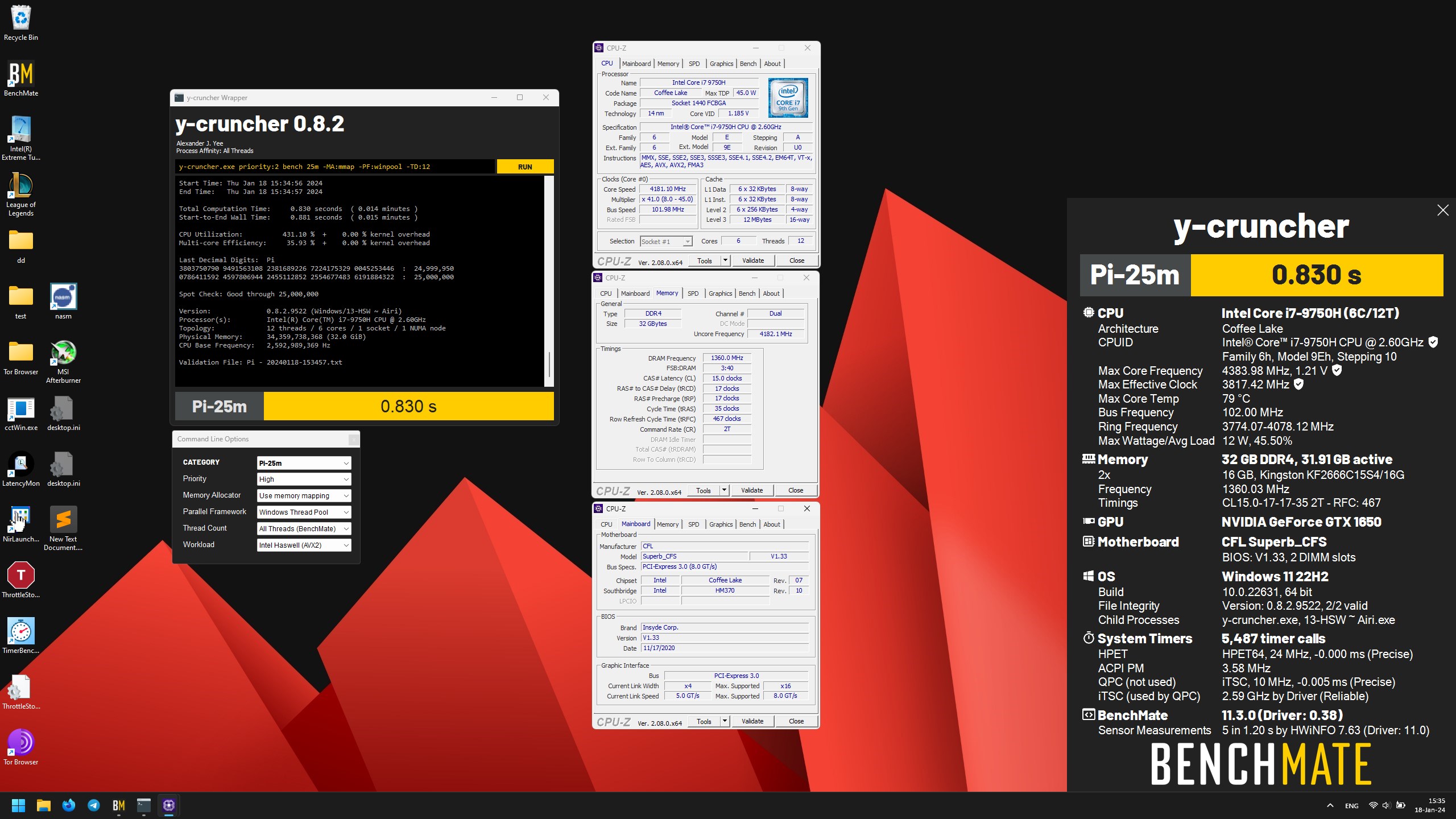Open the CATEGORY Pi-25m dropdown
The height and width of the screenshot is (819, 1456).
(x=304, y=463)
